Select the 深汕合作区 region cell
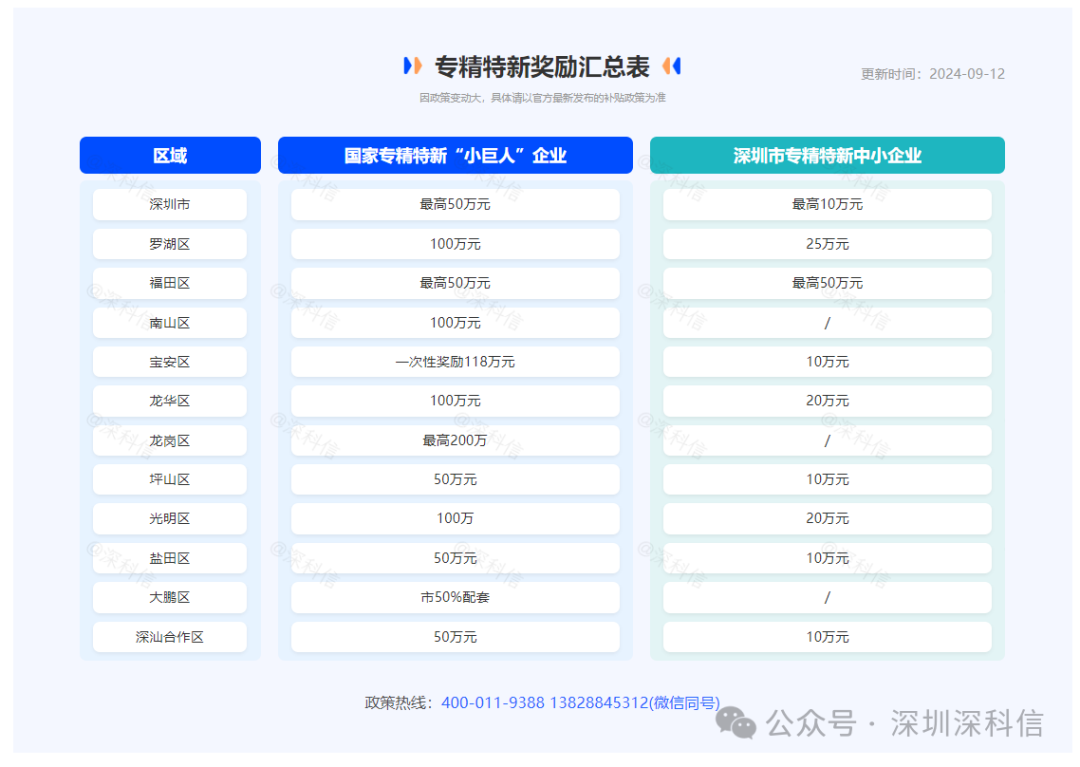This screenshot has height=767, width=1080. pyautogui.click(x=170, y=637)
